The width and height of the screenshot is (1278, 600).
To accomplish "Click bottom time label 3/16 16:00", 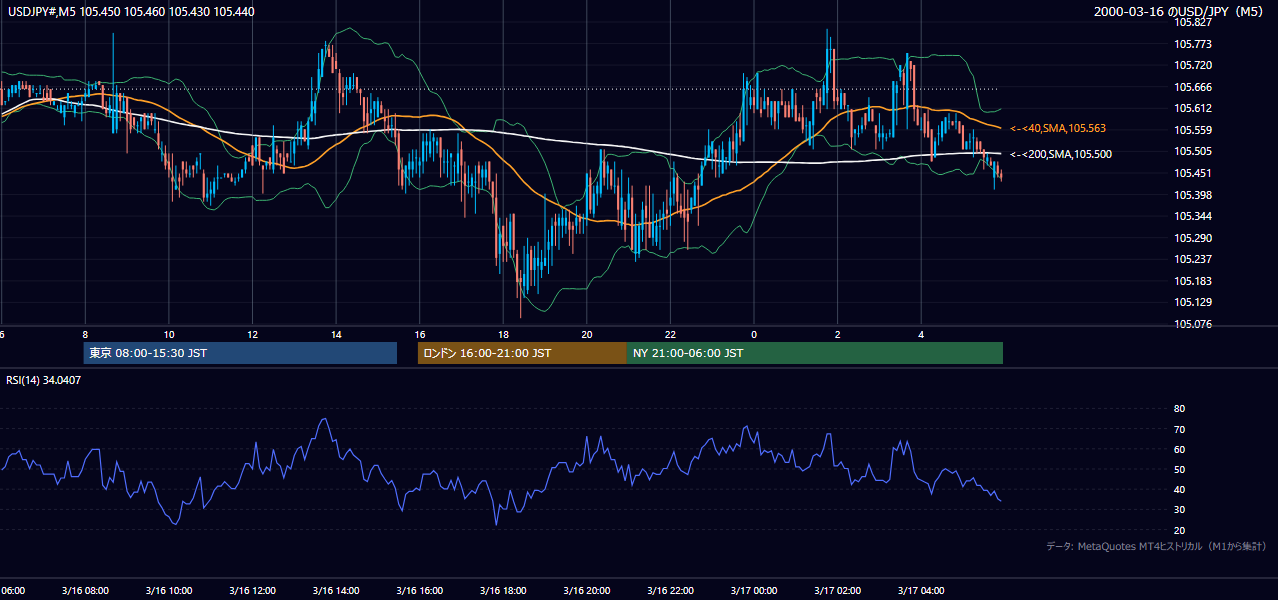I will click(x=419, y=590).
